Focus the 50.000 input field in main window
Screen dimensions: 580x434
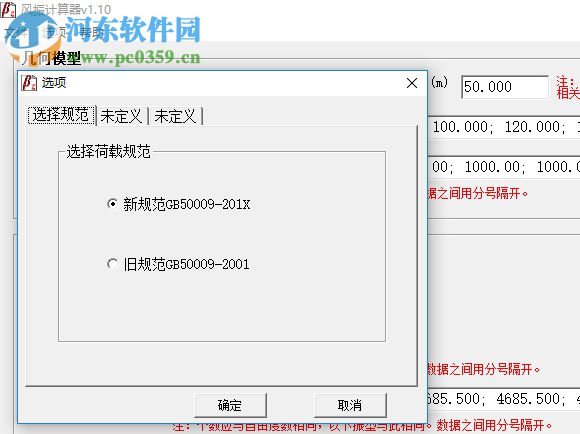click(x=505, y=87)
